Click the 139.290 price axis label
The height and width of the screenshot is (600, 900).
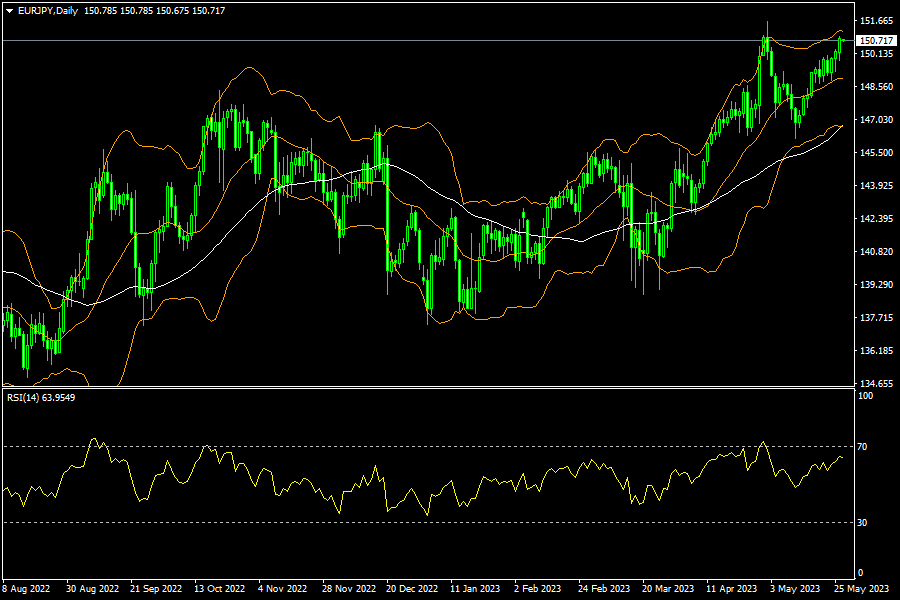point(876,285)
